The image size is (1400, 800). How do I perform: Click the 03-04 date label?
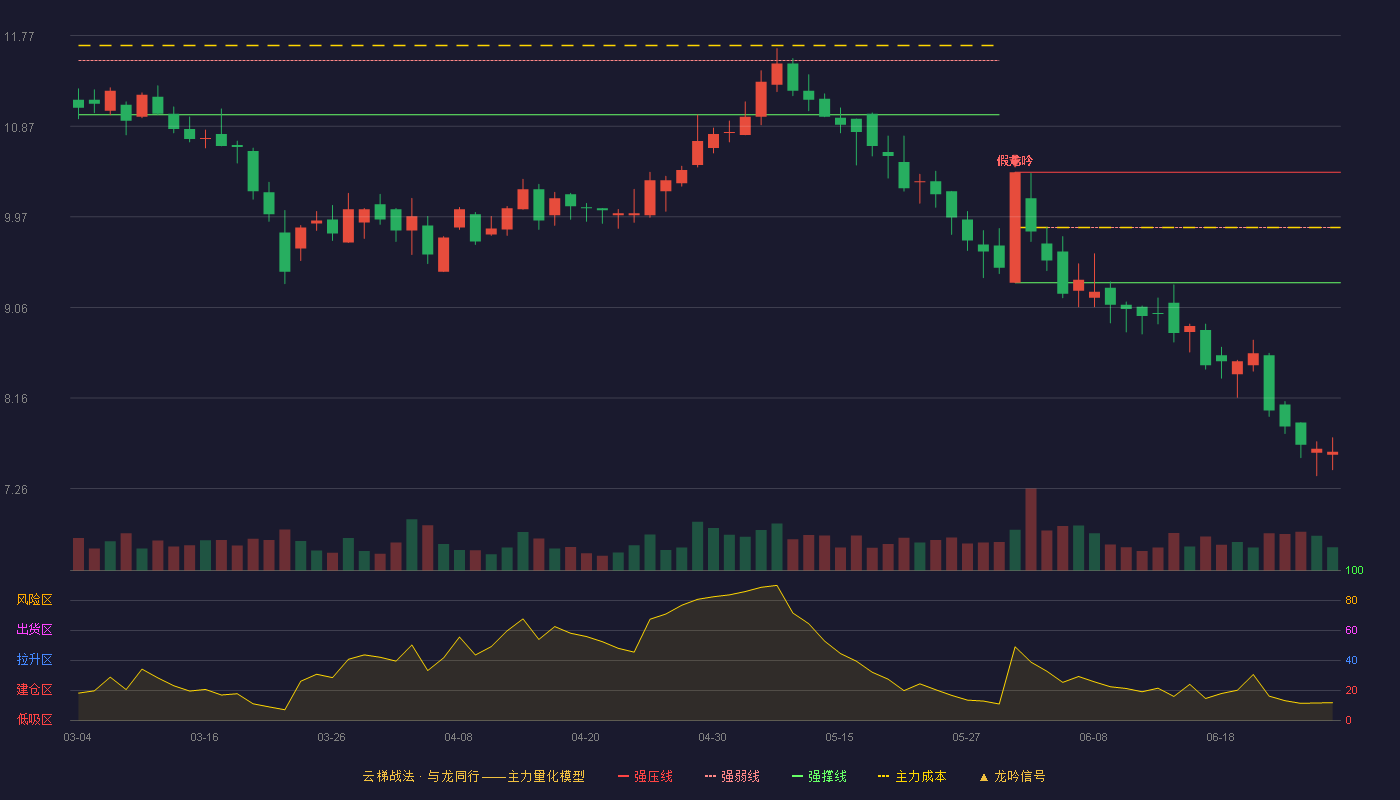[x=77, y=737]
